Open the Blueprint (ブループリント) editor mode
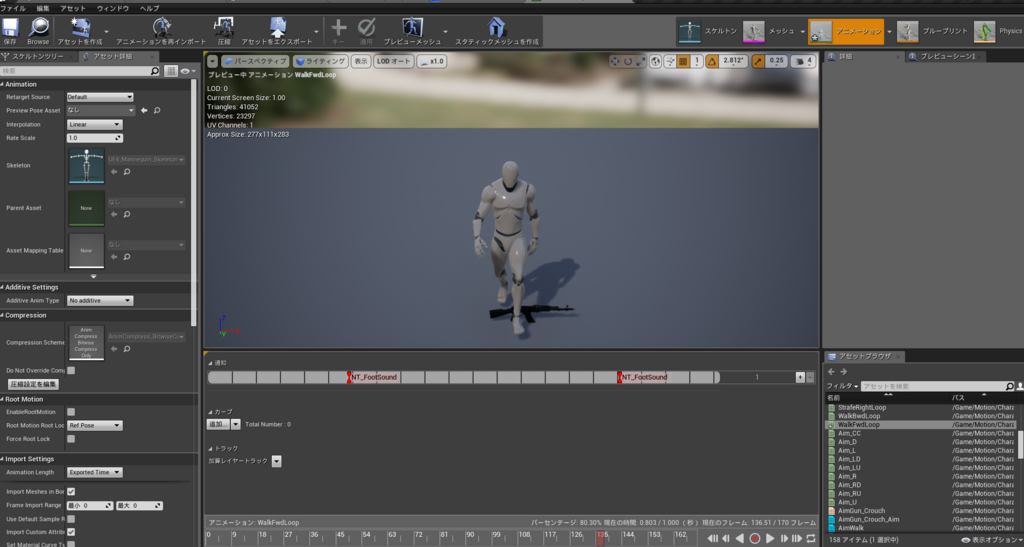This screenshot has width=1024, height=547. 908,31
